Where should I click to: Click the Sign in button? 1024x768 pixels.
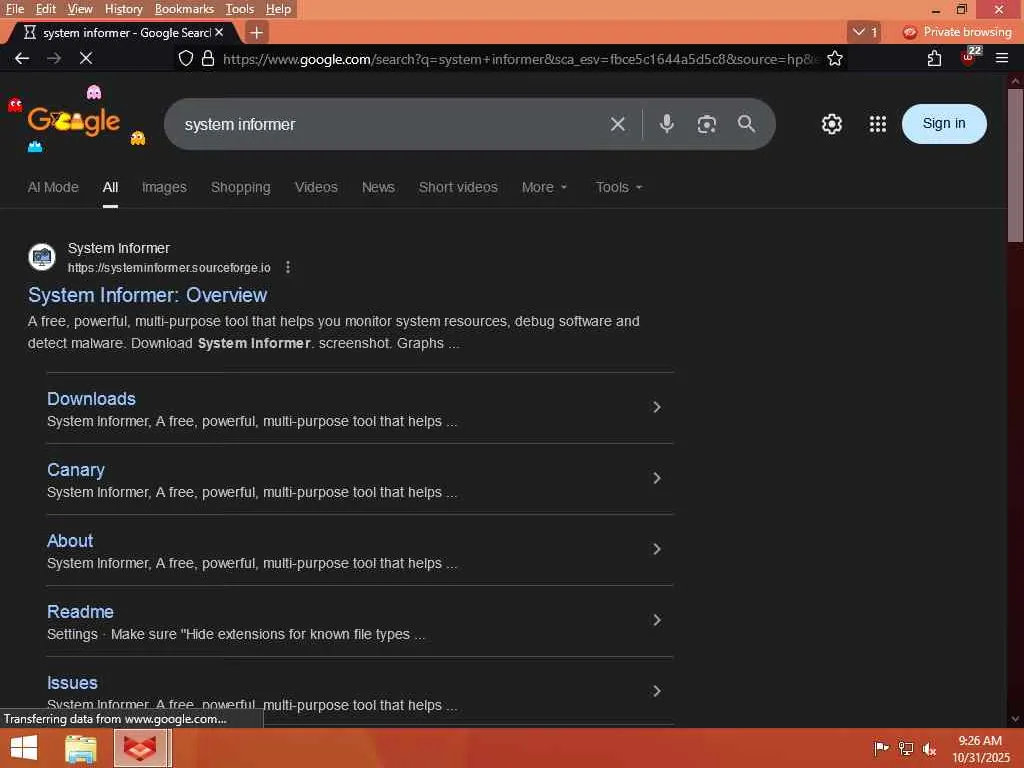[x=944, y=124]
